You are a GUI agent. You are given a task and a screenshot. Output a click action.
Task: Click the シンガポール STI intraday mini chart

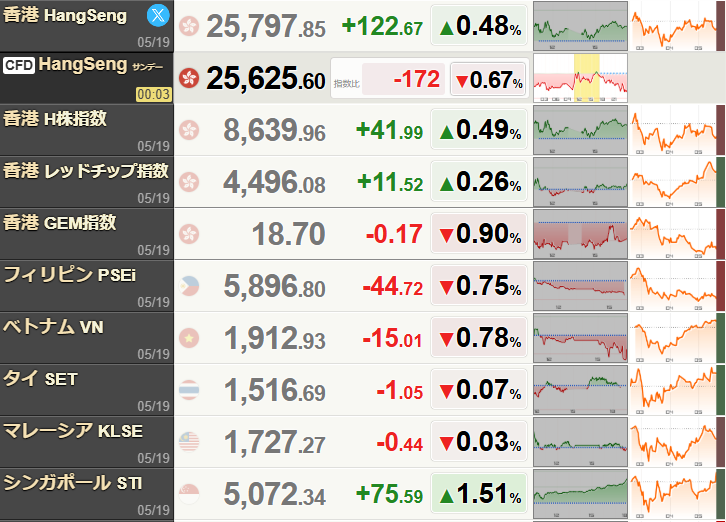pyautogui.click(x=580, y=494)
